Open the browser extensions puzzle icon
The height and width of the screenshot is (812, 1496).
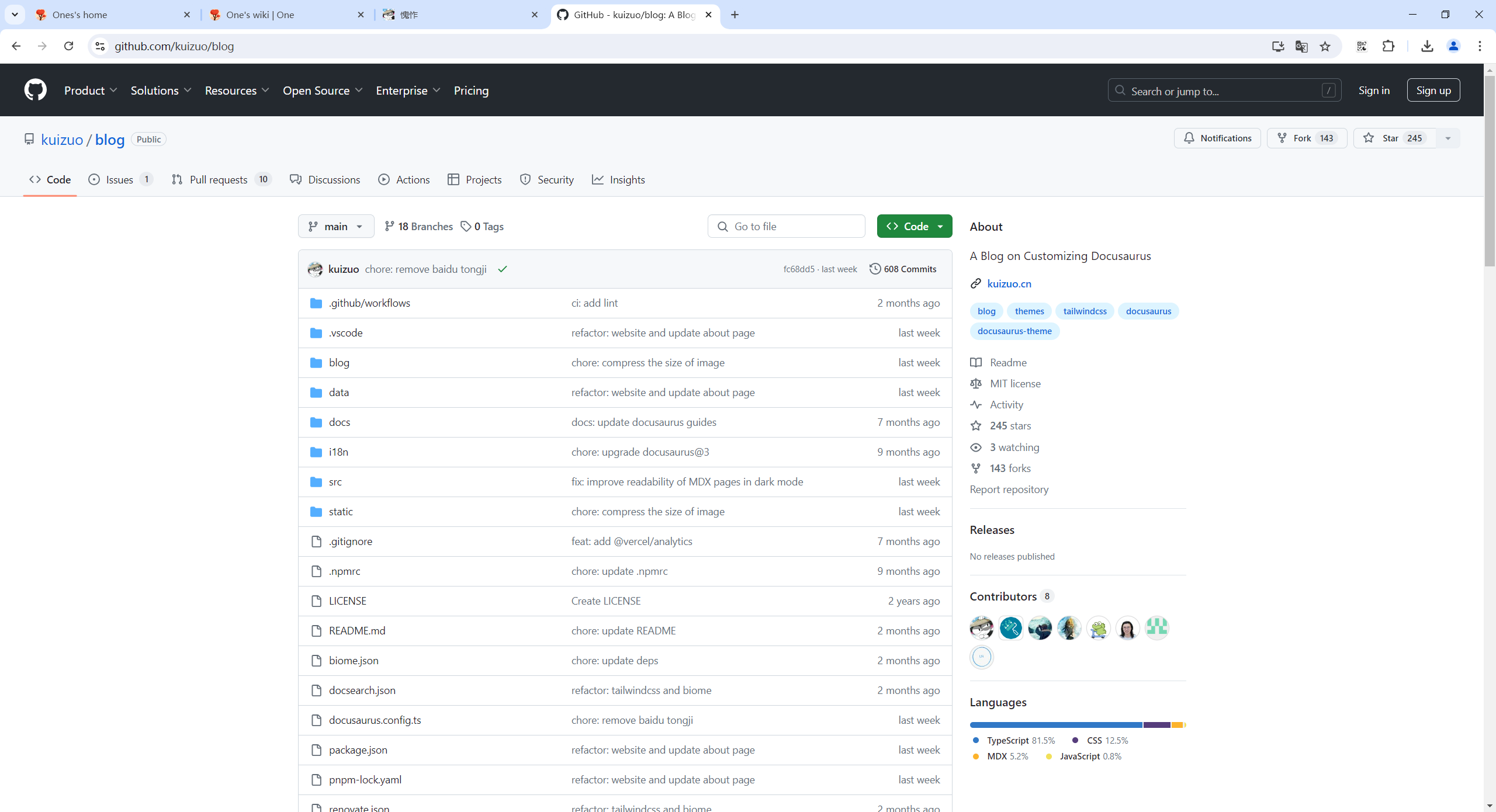tap(1388, 46)
